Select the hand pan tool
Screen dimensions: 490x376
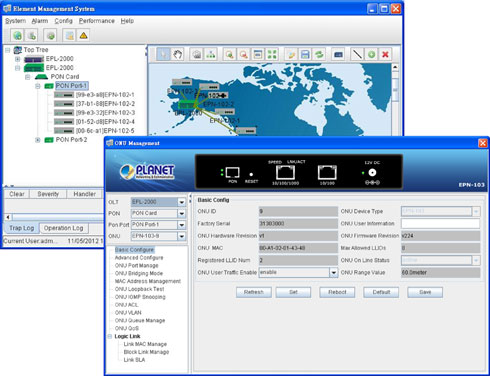point(177,54)
